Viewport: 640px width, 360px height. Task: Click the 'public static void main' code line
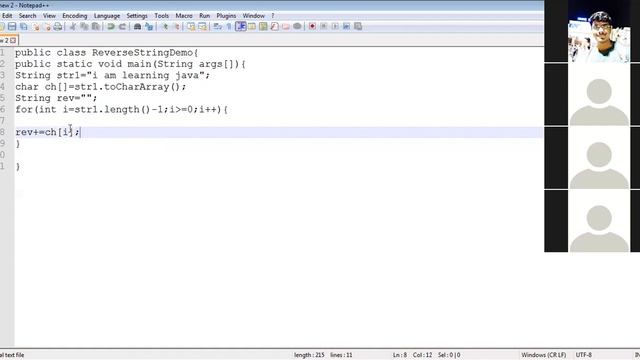click(130, 64)
